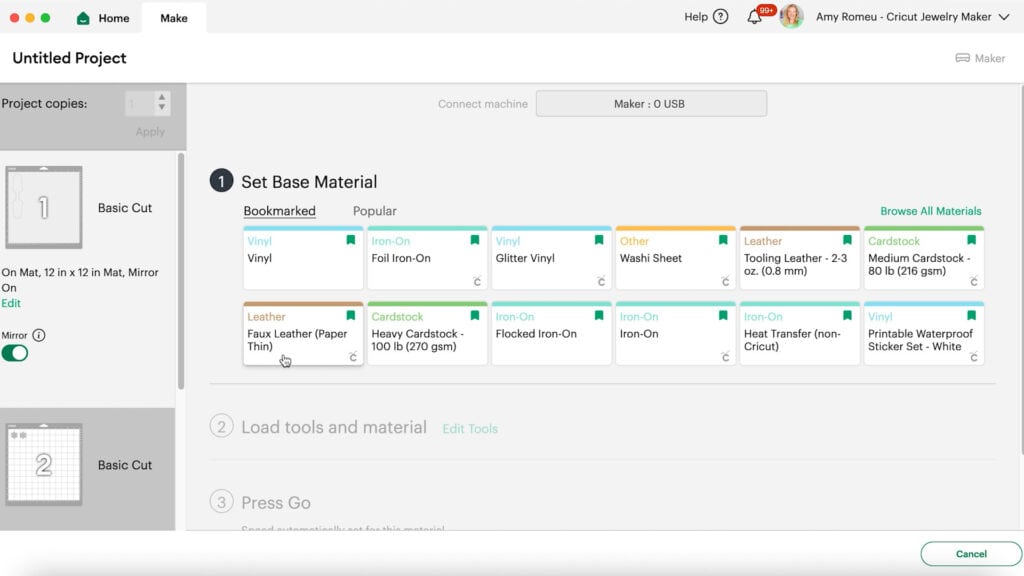This screenshot has height=576, width=1024.
Task: Open the Maker : 0 USB machine dropdown
Action: tap(651, 104)
